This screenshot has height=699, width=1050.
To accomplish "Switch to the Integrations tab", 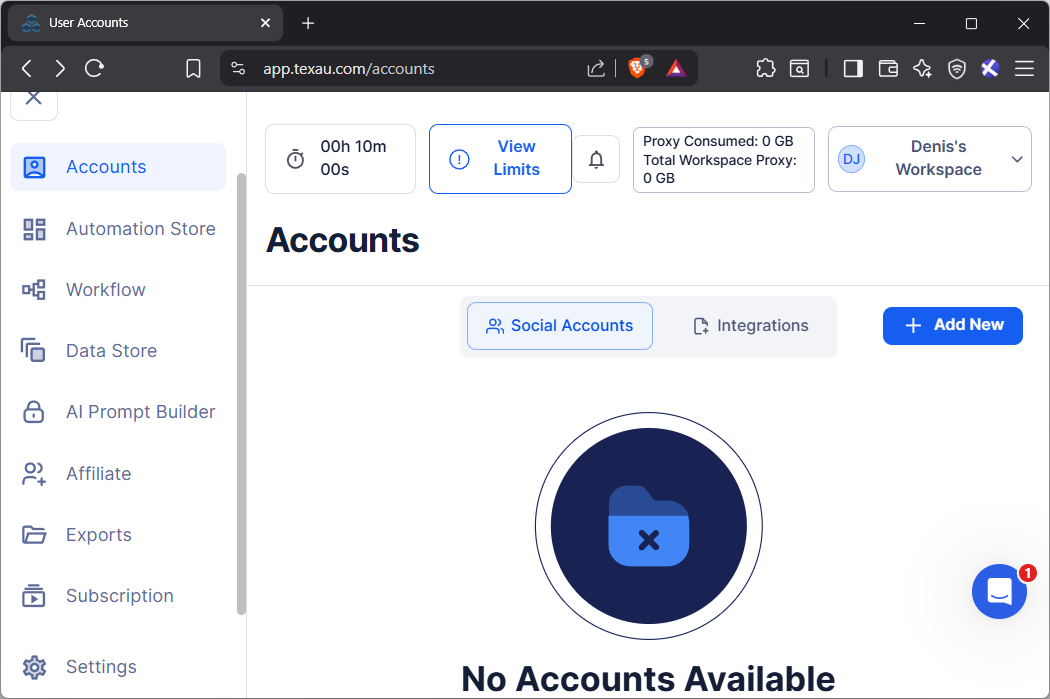I will point(750,326).
